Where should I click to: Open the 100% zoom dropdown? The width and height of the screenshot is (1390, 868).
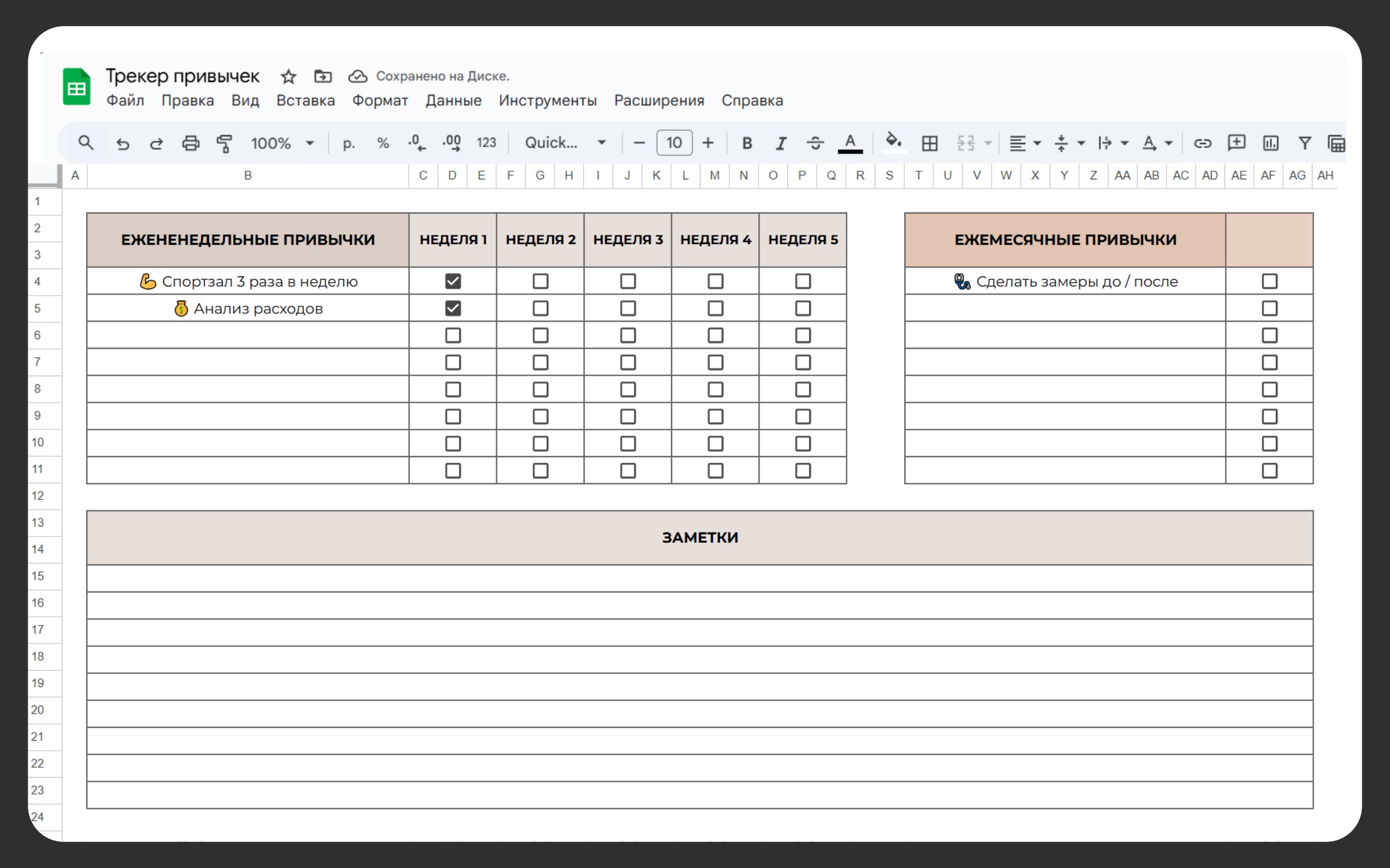[x=283, y=143]
